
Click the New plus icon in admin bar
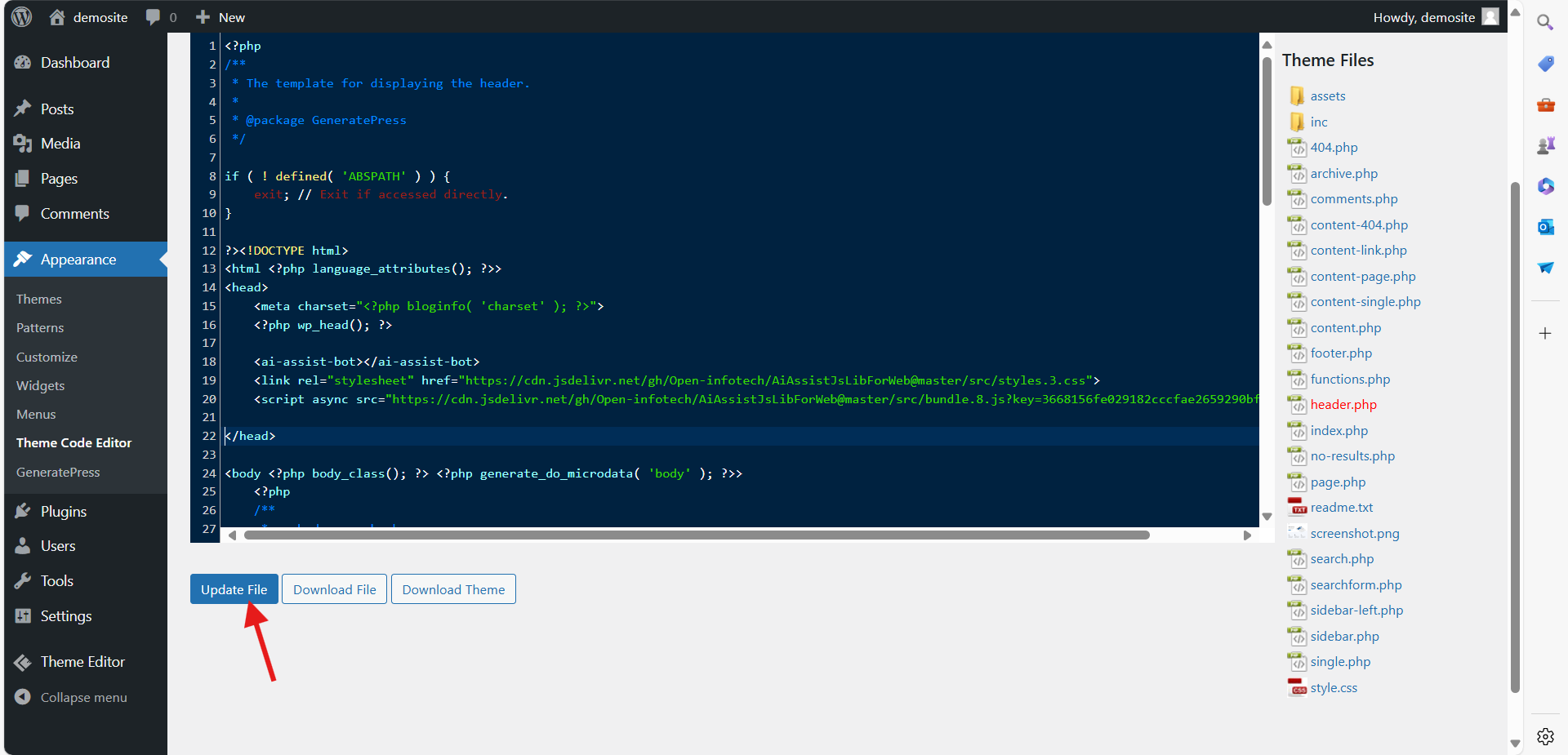[203, 17]
